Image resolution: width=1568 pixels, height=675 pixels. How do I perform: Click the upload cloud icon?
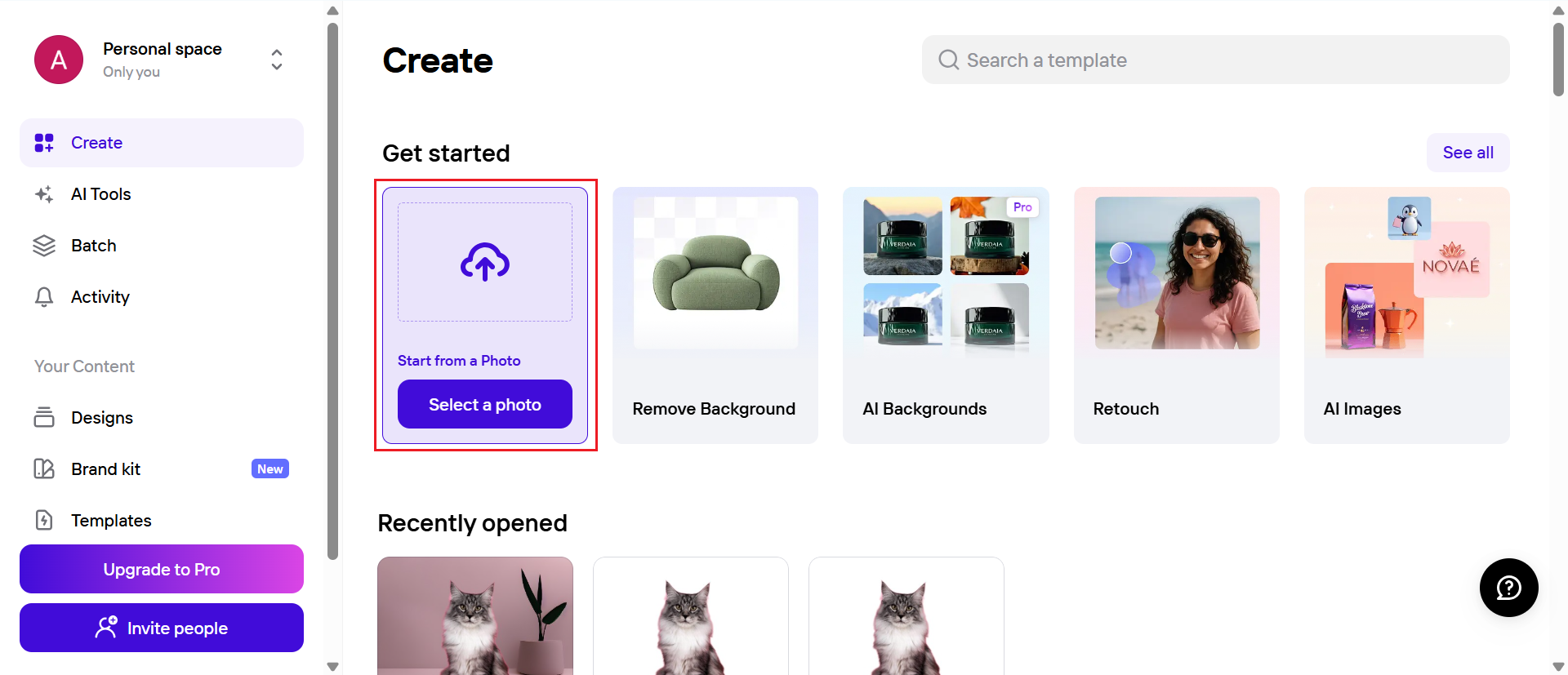pos(485,262)
